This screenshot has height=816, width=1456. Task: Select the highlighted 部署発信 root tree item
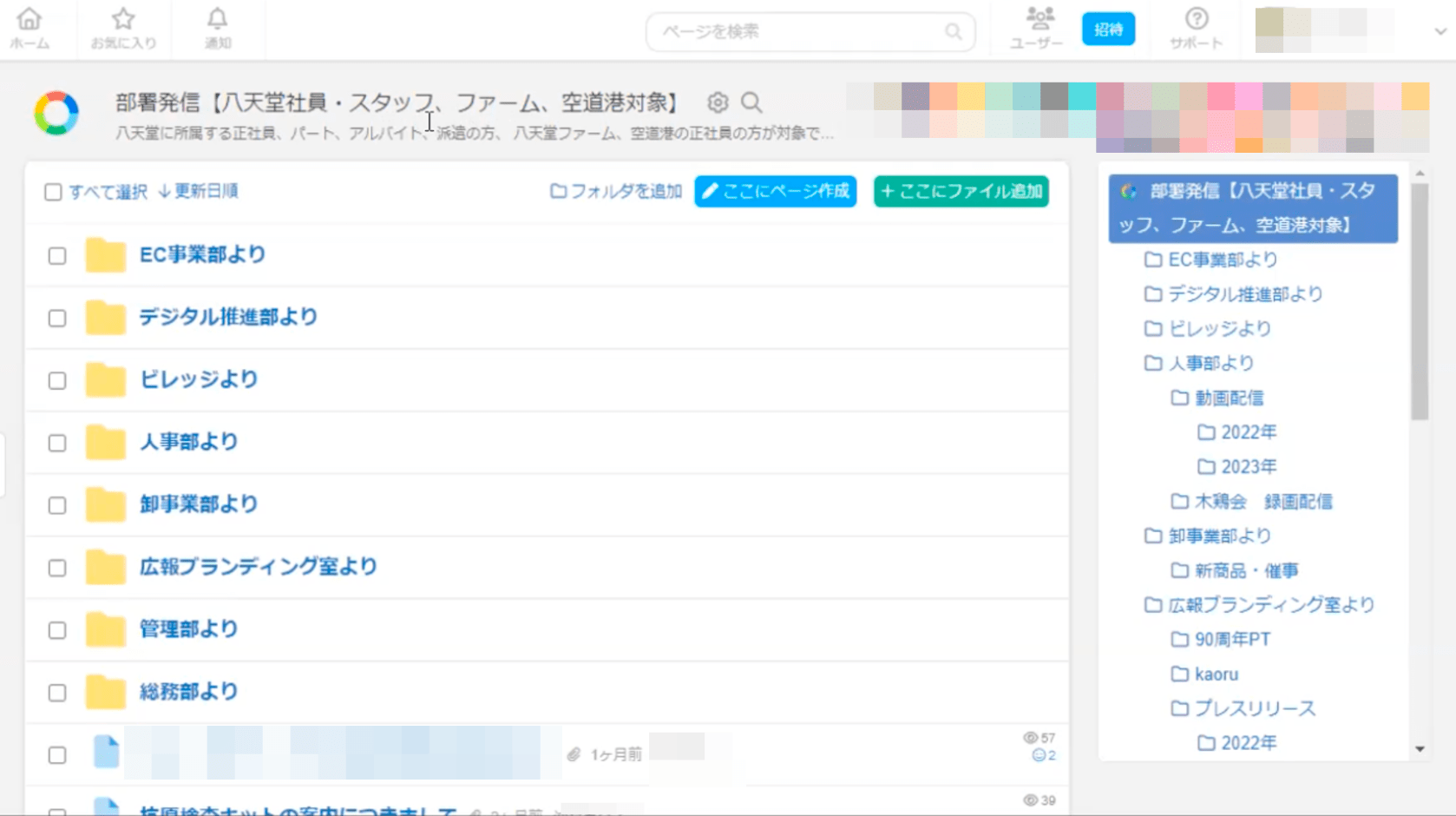(1253, 208)
